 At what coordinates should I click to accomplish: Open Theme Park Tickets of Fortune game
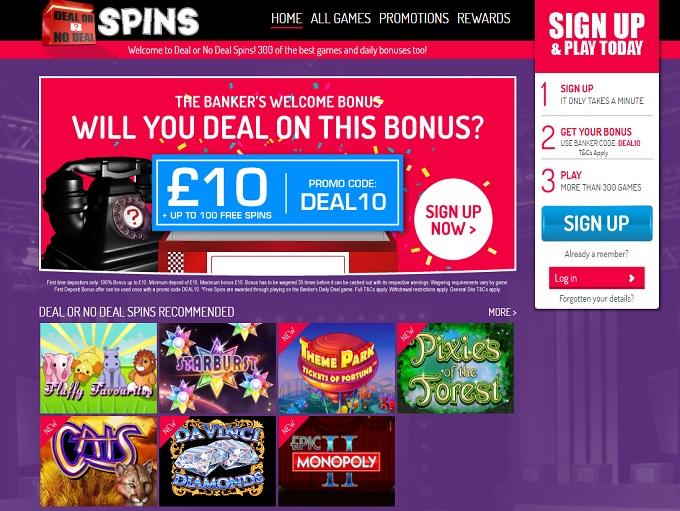tap(337, 368)
